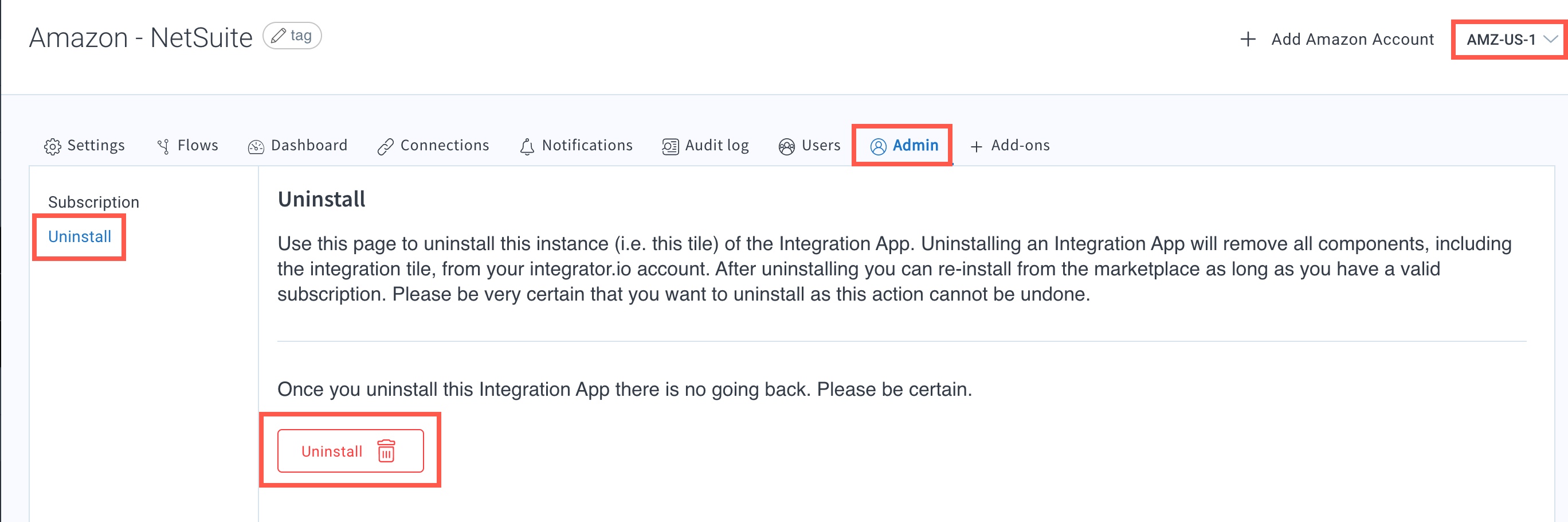Screen dimensions: 1568x522
Task: Click the Flows branch icon
Action: click(x=163, y=146)
